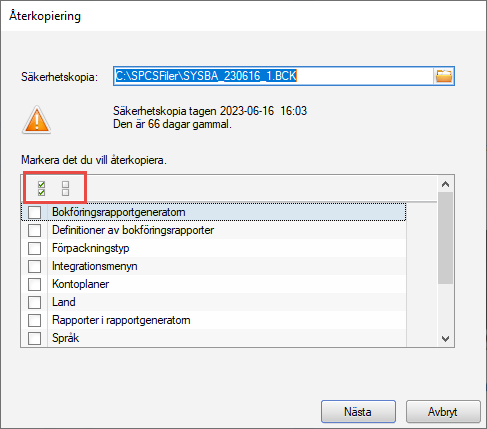Screen dimensions: 487x429
Task: Check the Land checkbox
Action: [x=35, y=302]
